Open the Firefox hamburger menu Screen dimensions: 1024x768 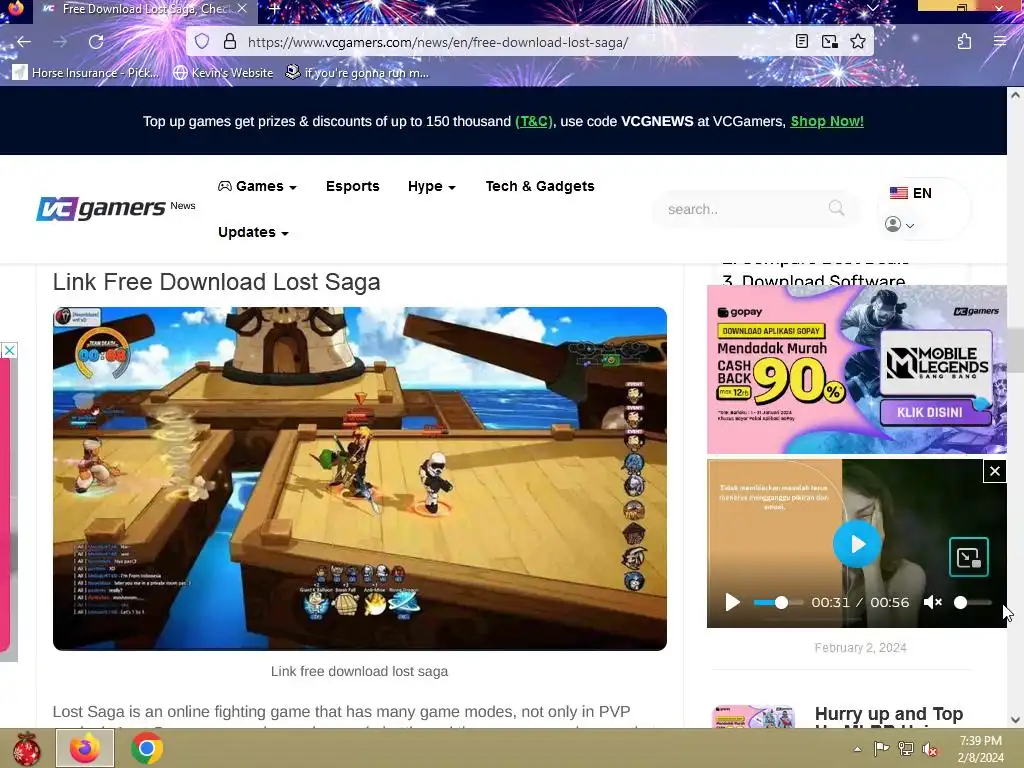click(1000, 42)
